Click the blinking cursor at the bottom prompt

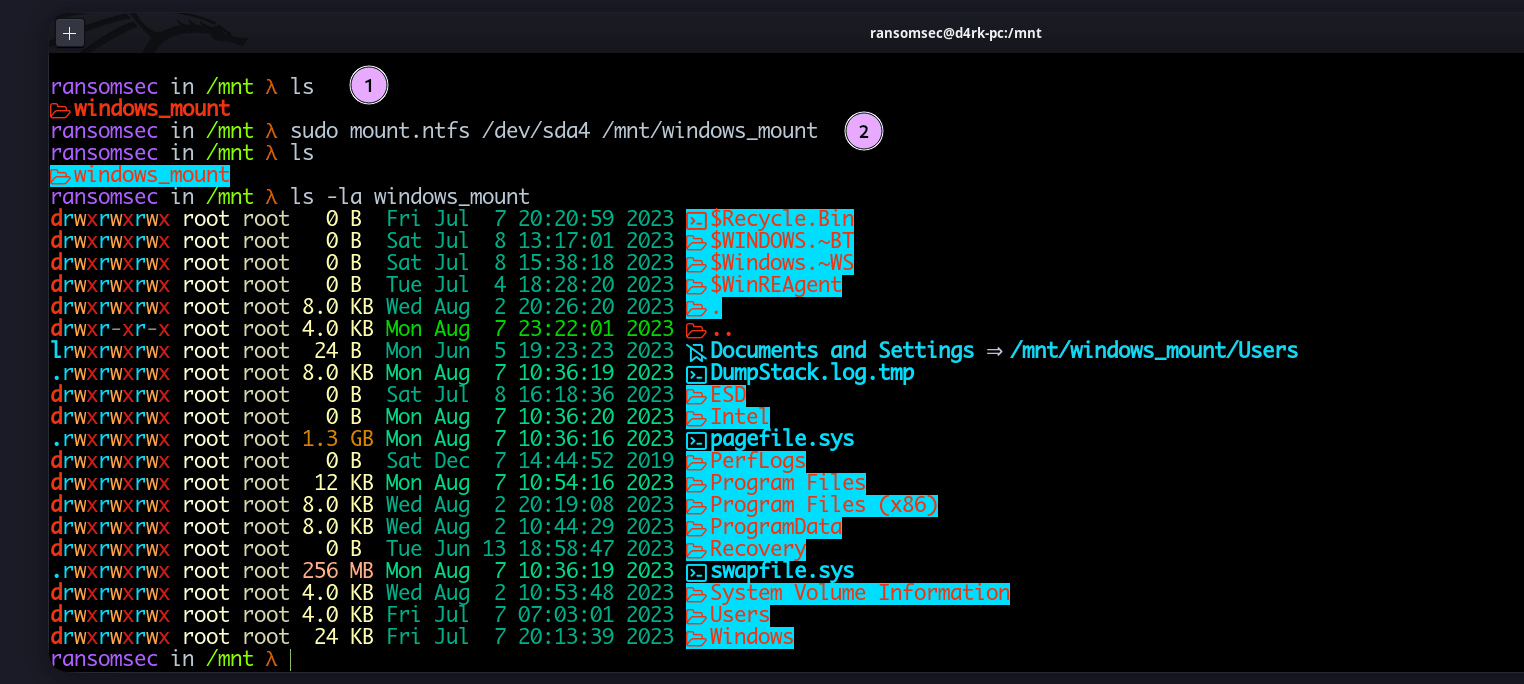[290, 658]
